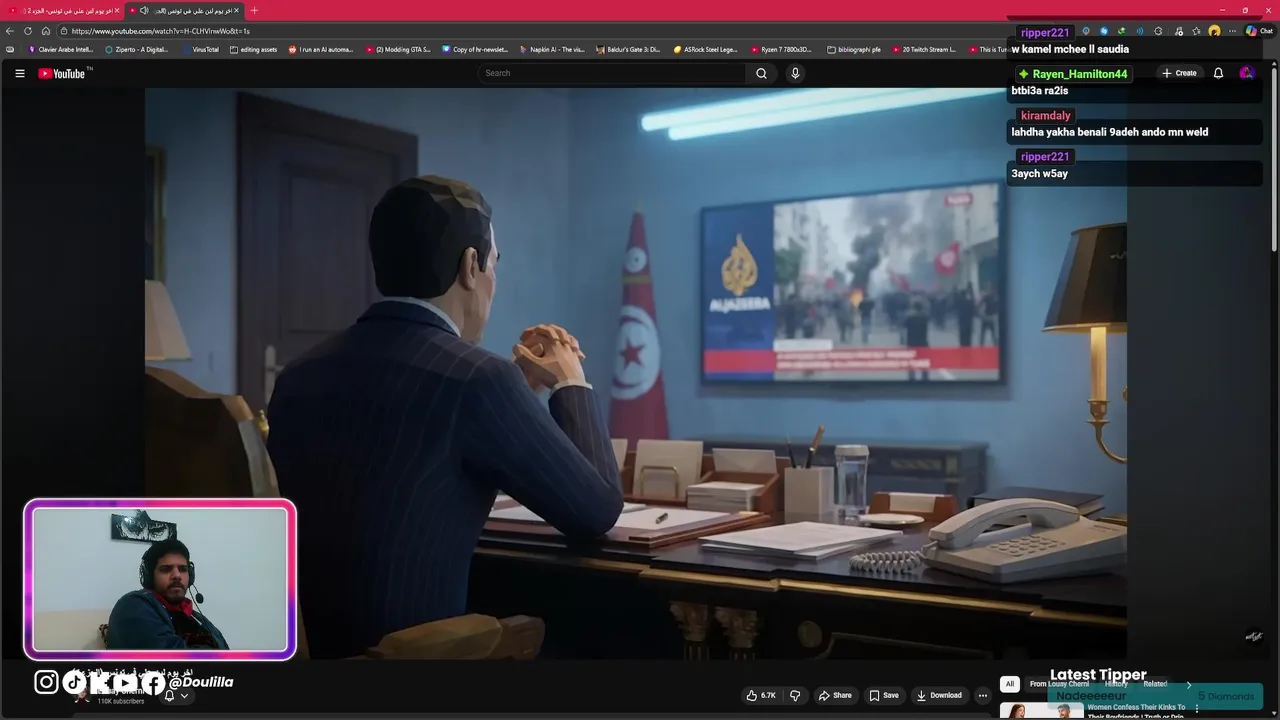
Task: Click the magnifier search button
Action: pyautogui.click(x=761, y=73)
